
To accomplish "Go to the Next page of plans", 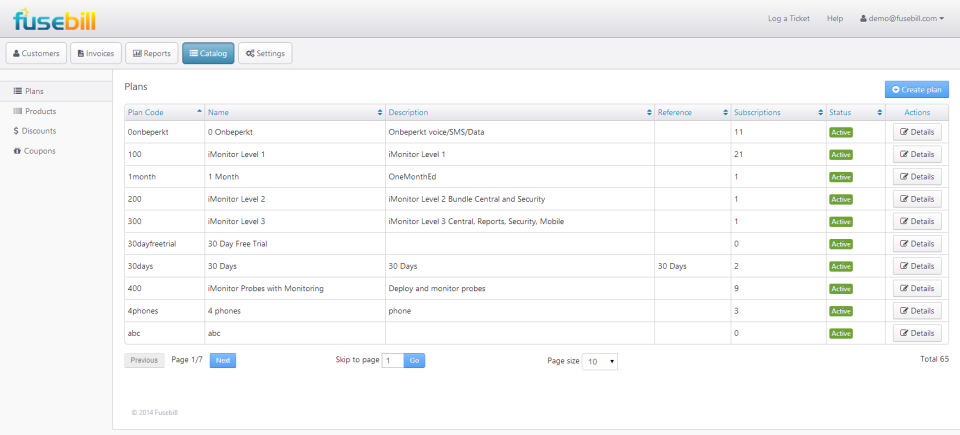I will coord(223,360).
